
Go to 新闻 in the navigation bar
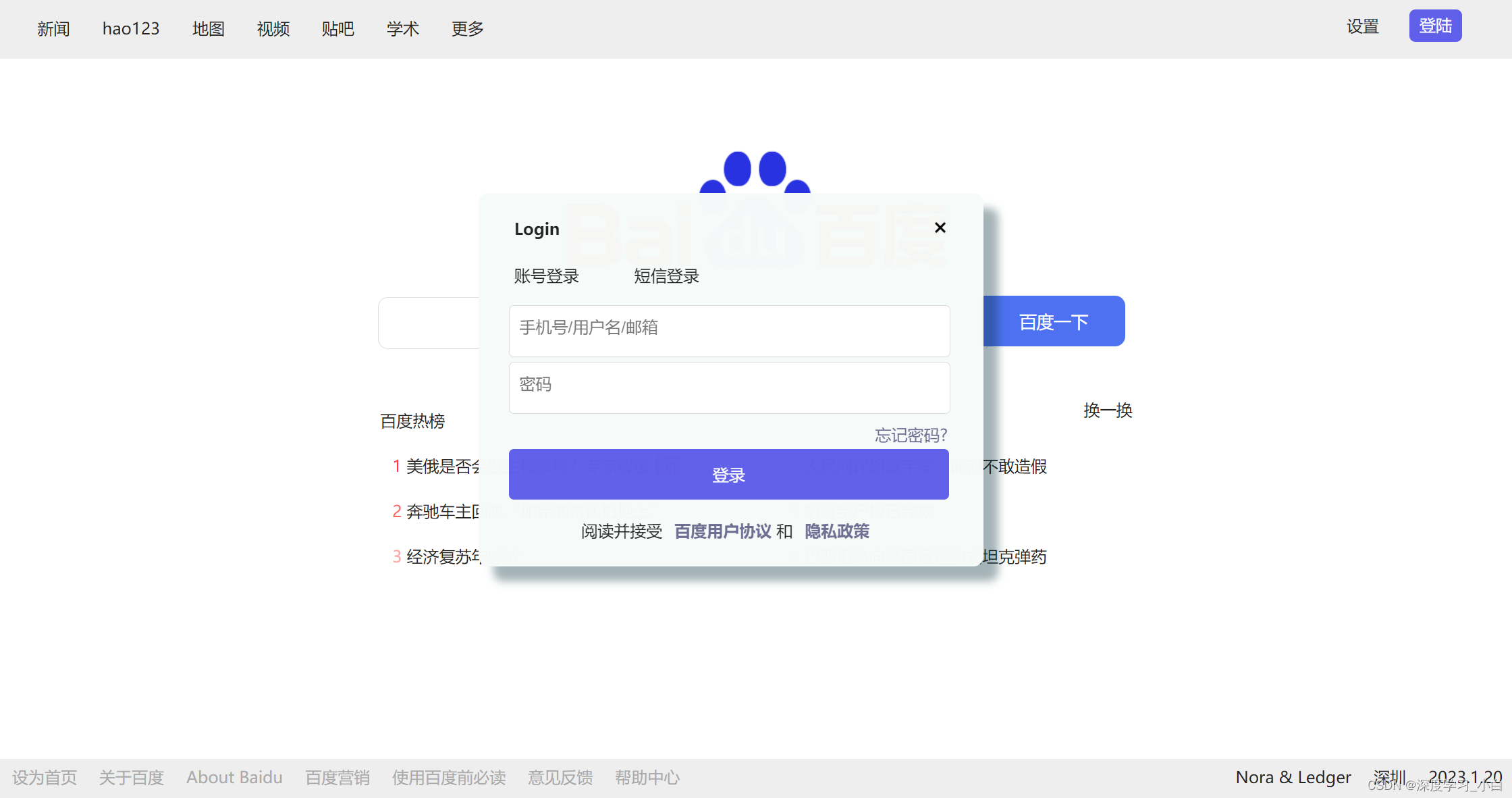click(x=53, y=29)
